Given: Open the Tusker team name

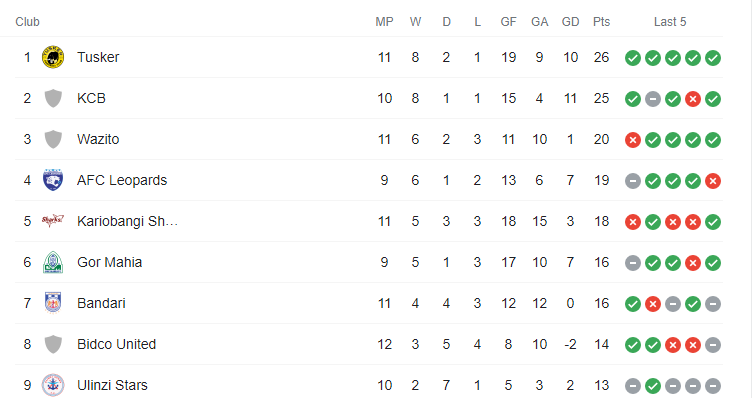Looking at the screenshot, I should tap(98, 57).
